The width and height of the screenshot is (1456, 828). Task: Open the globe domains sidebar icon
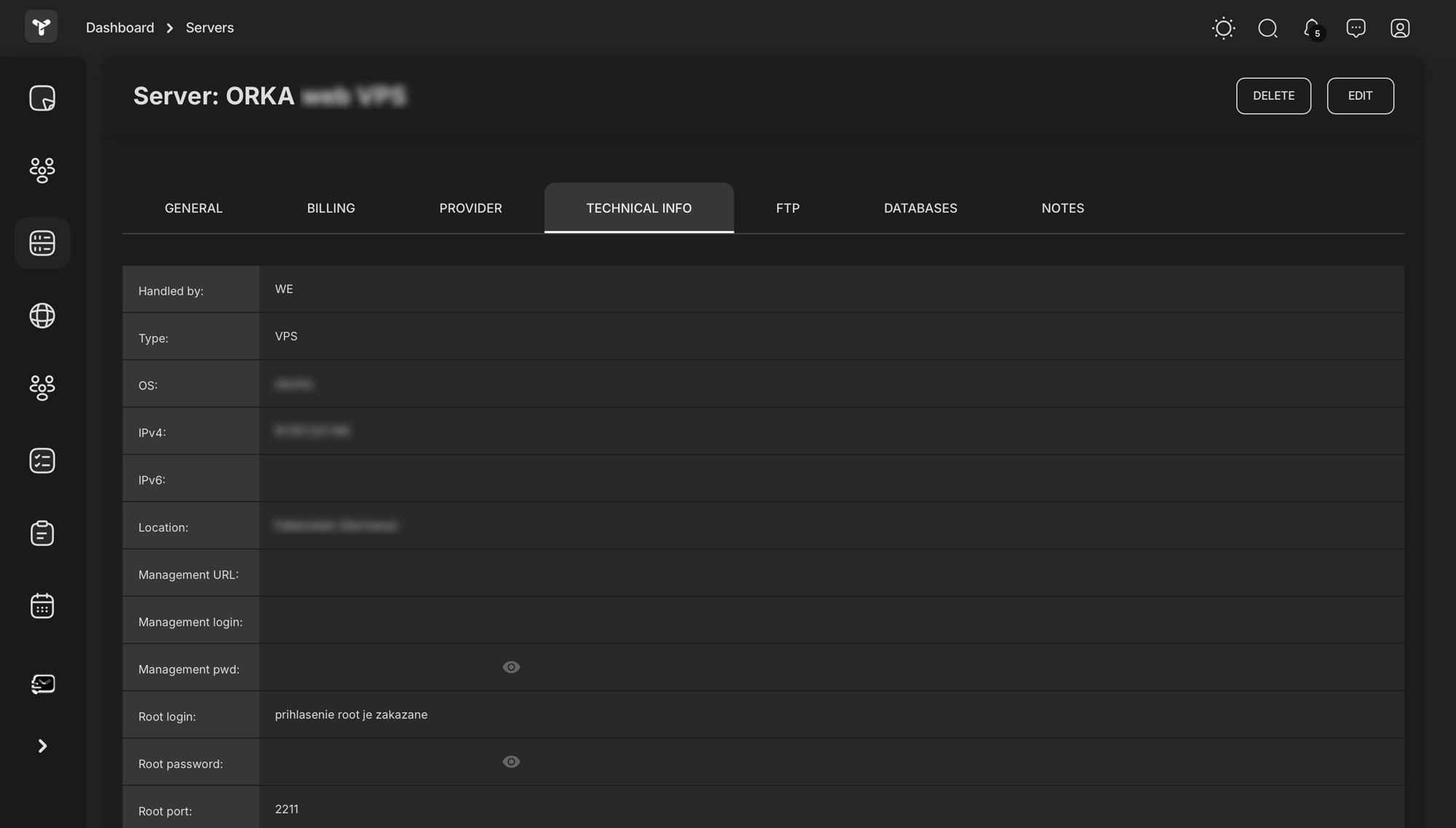[42, 315]
